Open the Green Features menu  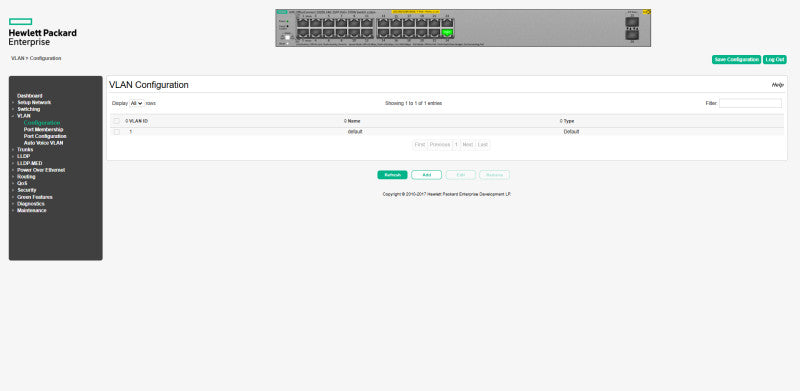click(35, 197)
